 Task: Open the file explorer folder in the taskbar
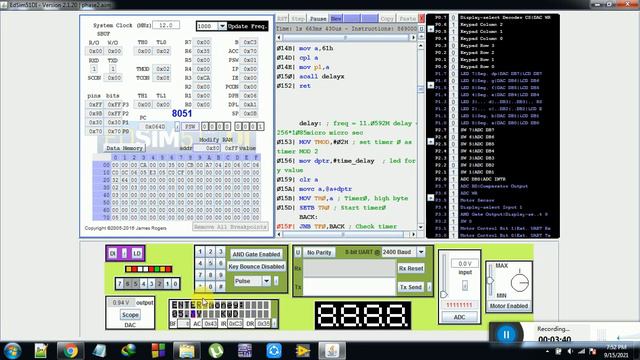tap(187, 351)
